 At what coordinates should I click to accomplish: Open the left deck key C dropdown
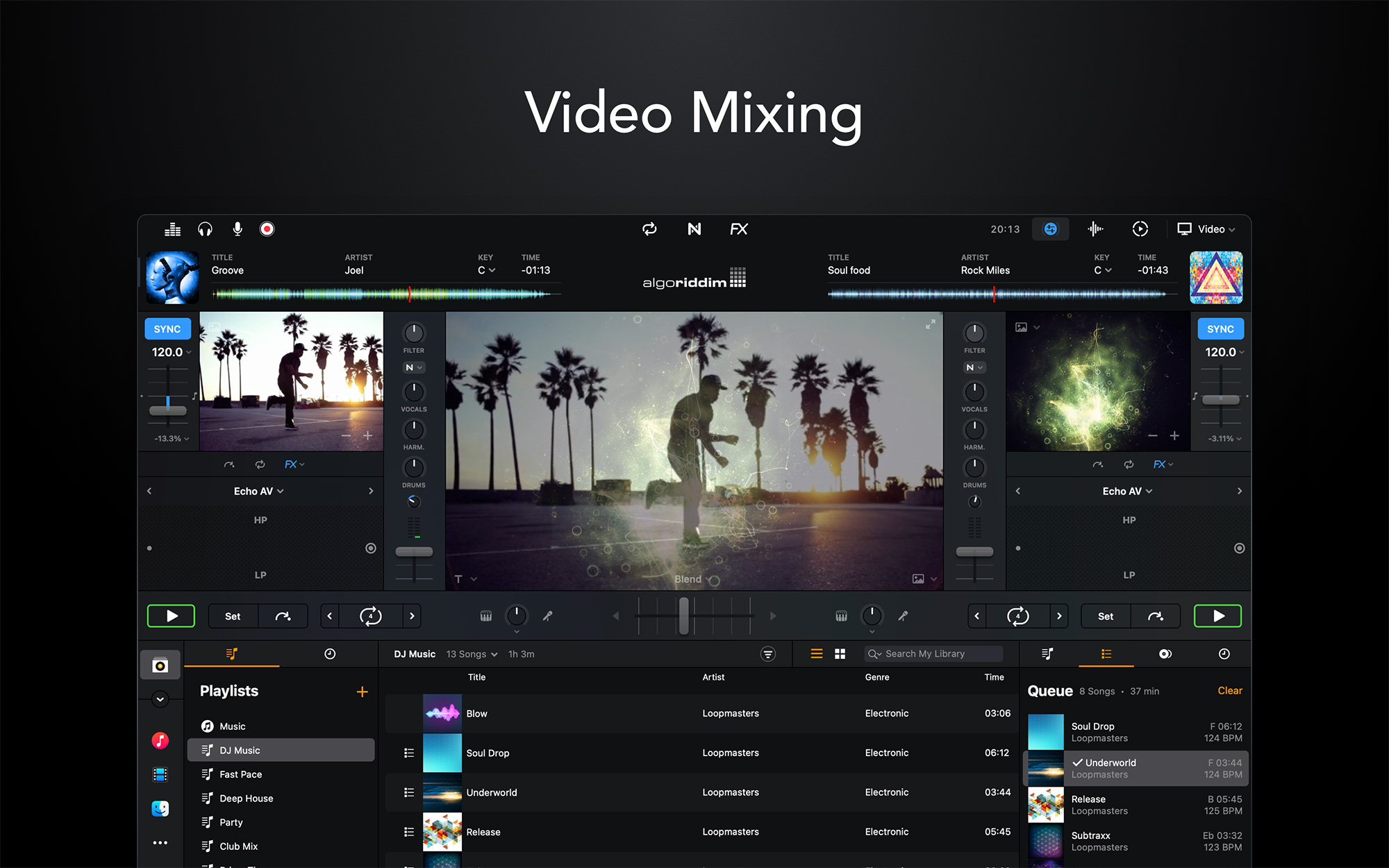click(486, 270)
